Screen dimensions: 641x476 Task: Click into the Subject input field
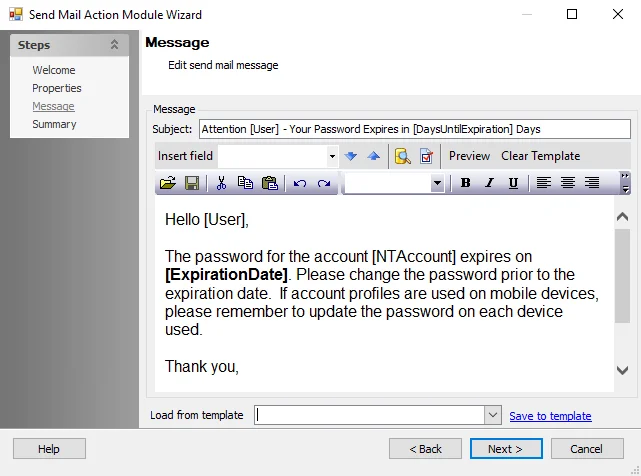click(x=415, y=129)
